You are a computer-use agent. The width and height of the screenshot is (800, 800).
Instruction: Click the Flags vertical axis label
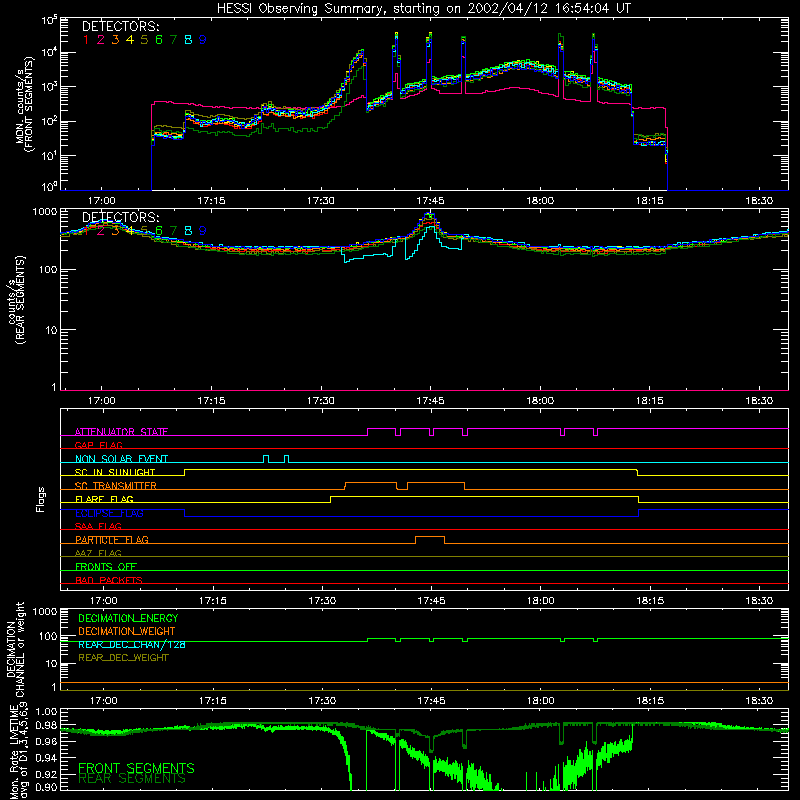tap(41, 499)
